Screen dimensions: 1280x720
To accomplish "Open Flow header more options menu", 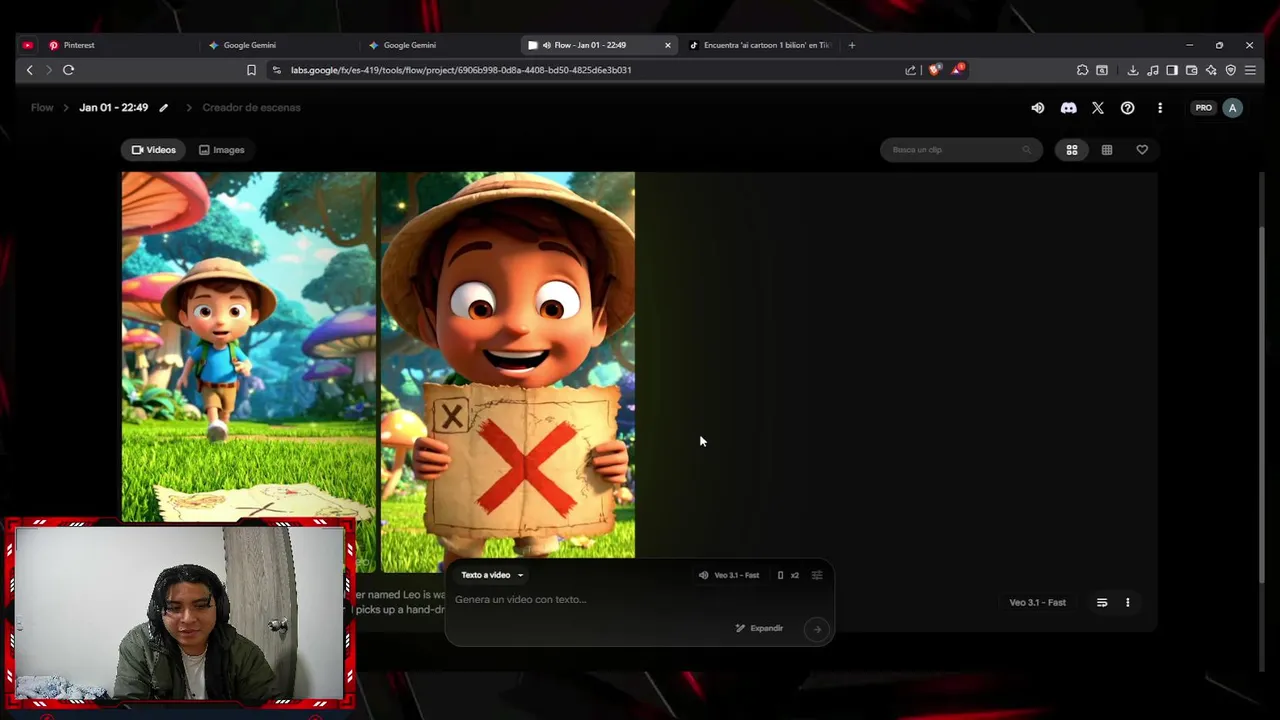I will (1160, 108).
